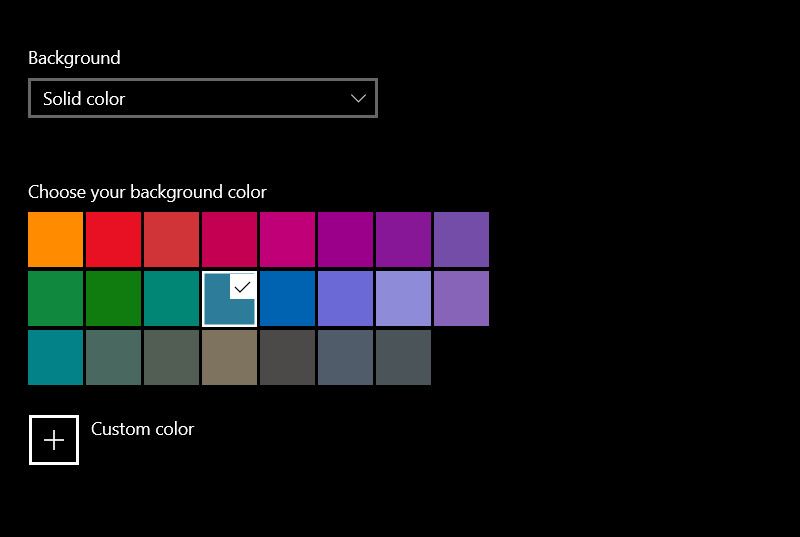Click the dropdown chevron arrow for Background
Screen dimensions: 800x537
358,98
